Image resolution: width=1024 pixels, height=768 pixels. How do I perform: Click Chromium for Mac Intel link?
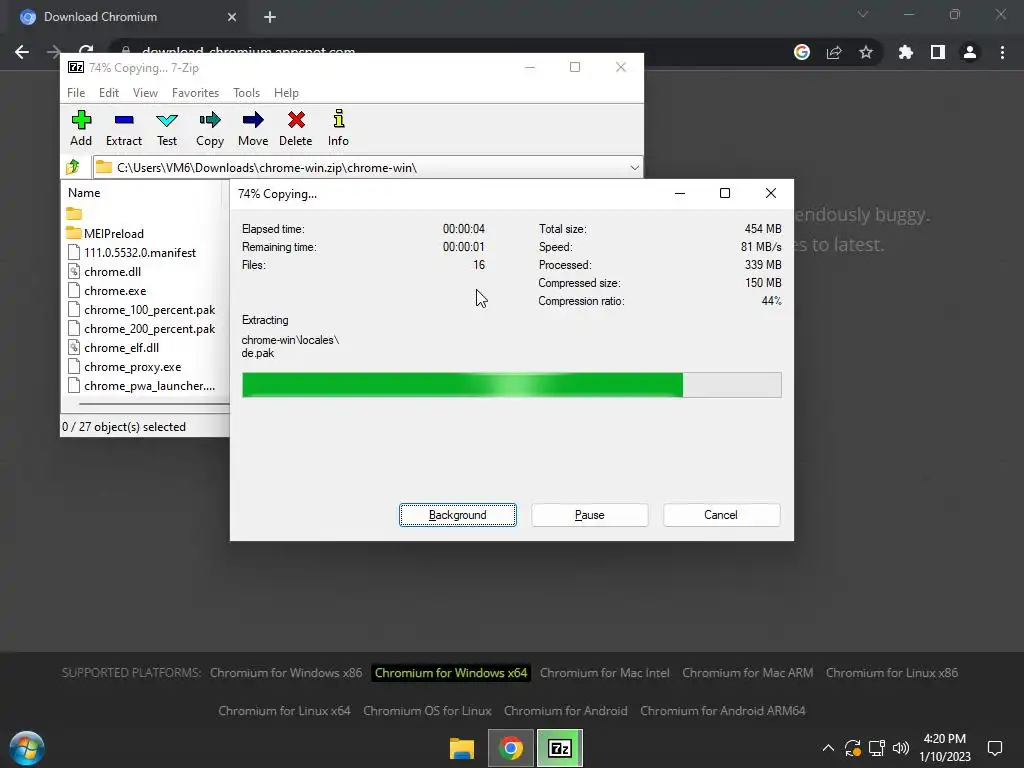coord(605,673)
